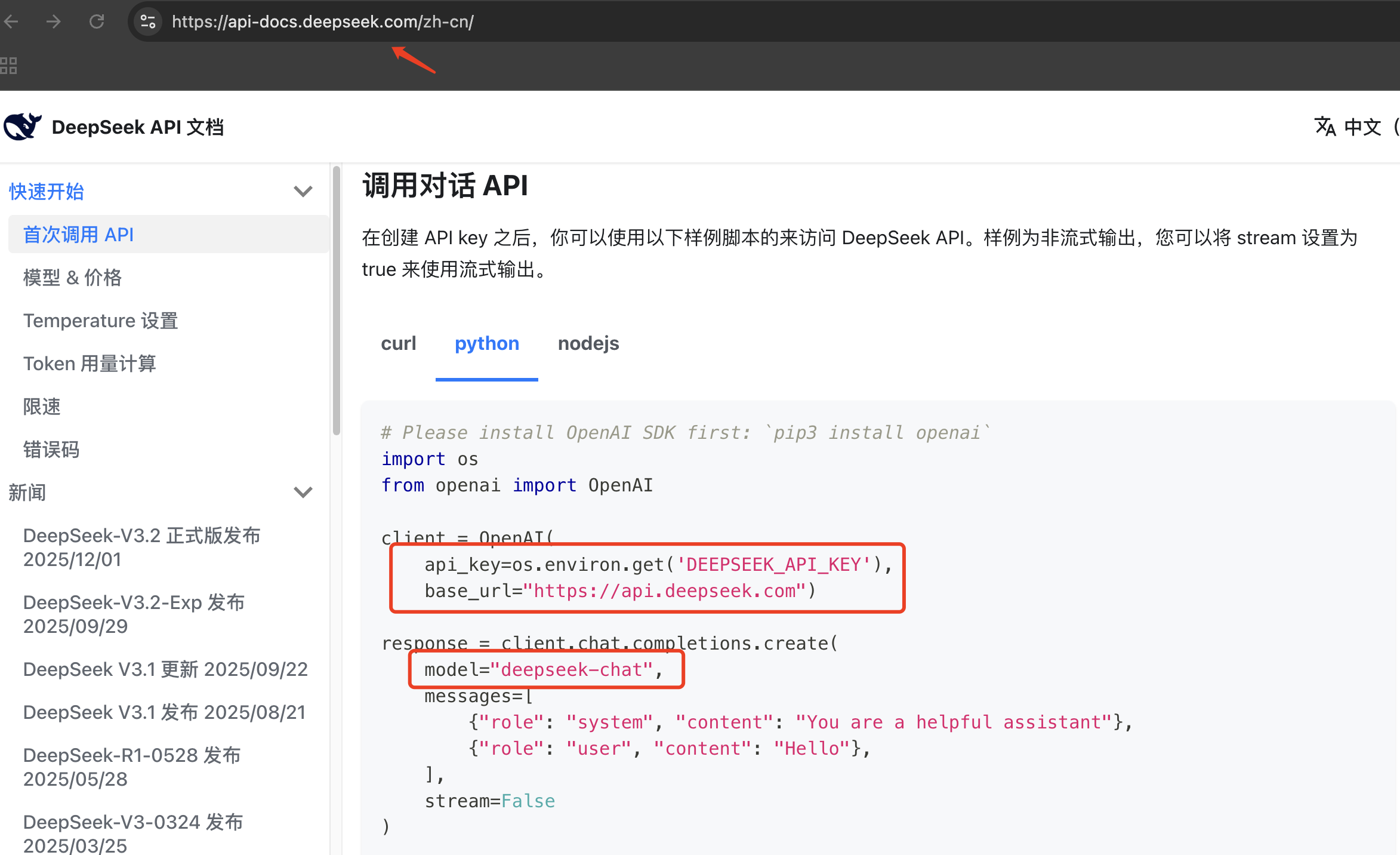Open Temperature 设置 sidebar page
Viewport: 1400px width, 855px height.
100,321
